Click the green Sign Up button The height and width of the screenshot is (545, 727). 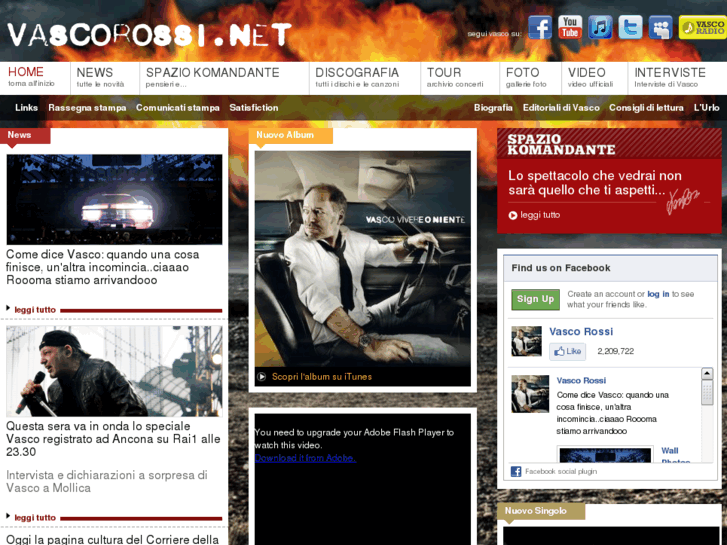point(536,299)
